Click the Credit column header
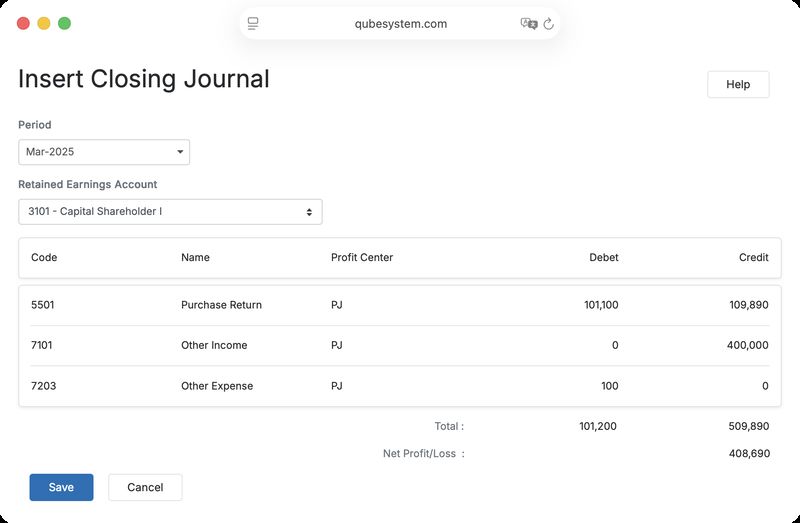The width and height of the screenshot is (800, 523). point(754,257)
